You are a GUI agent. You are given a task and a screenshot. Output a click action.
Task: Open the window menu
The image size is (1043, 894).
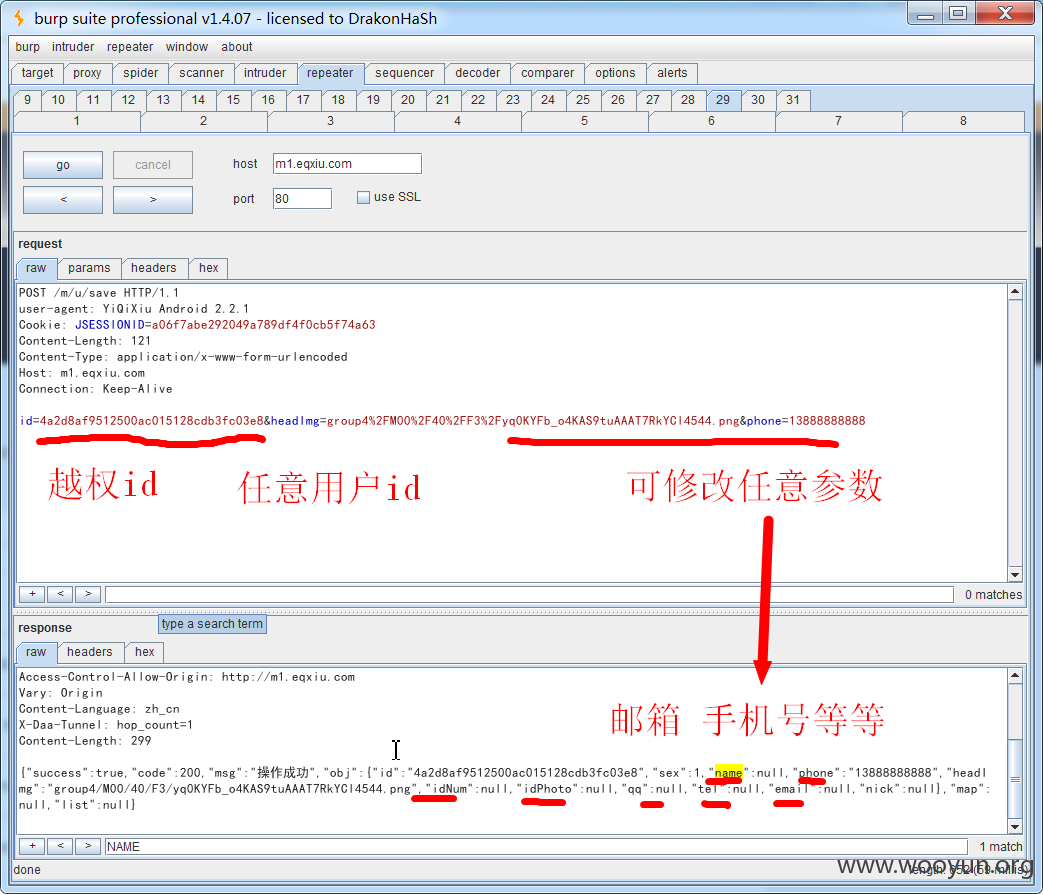[x=187, y=47]
